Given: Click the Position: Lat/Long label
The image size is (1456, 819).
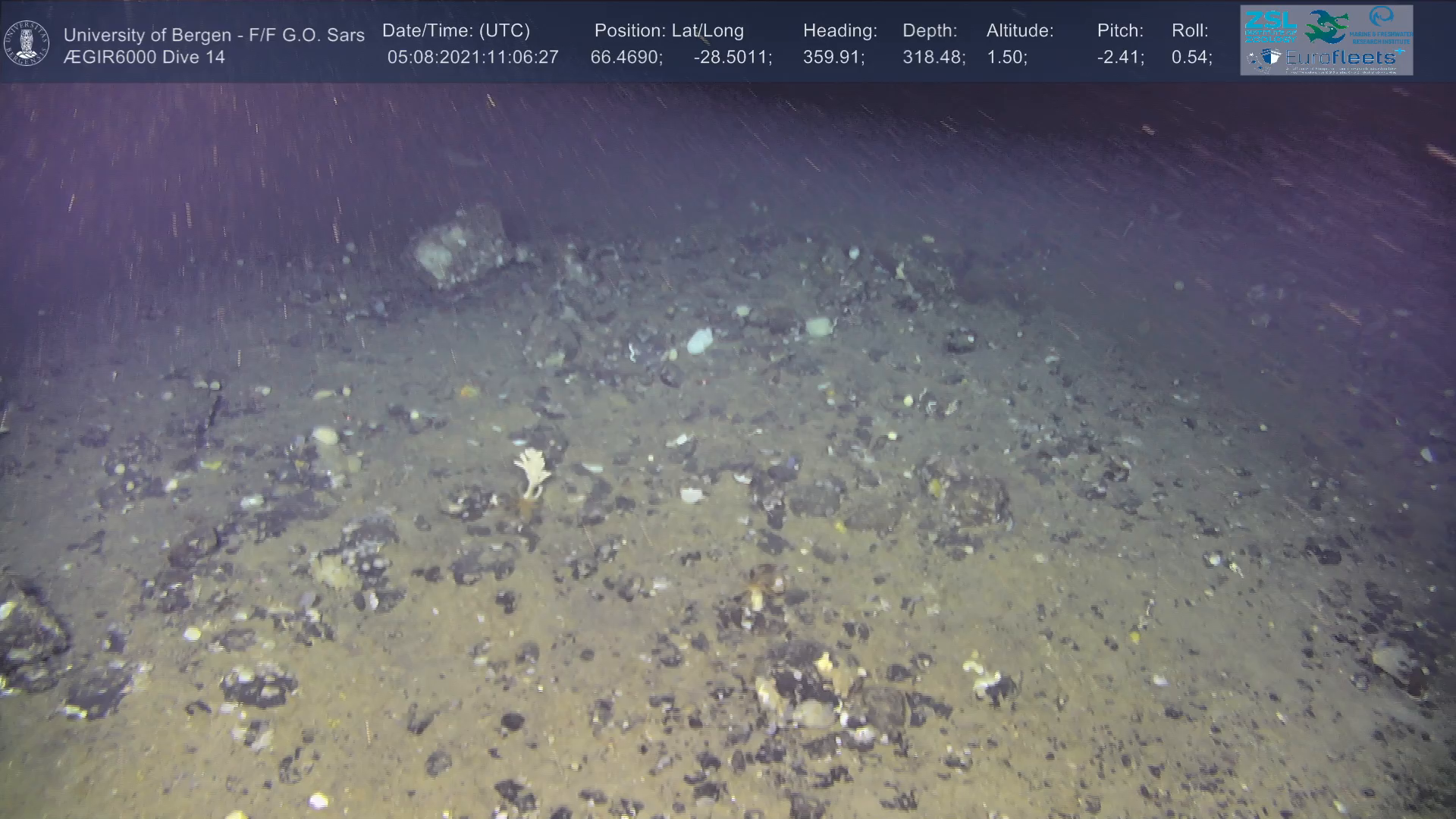Looking at the screenshot, I should (669, 31).
